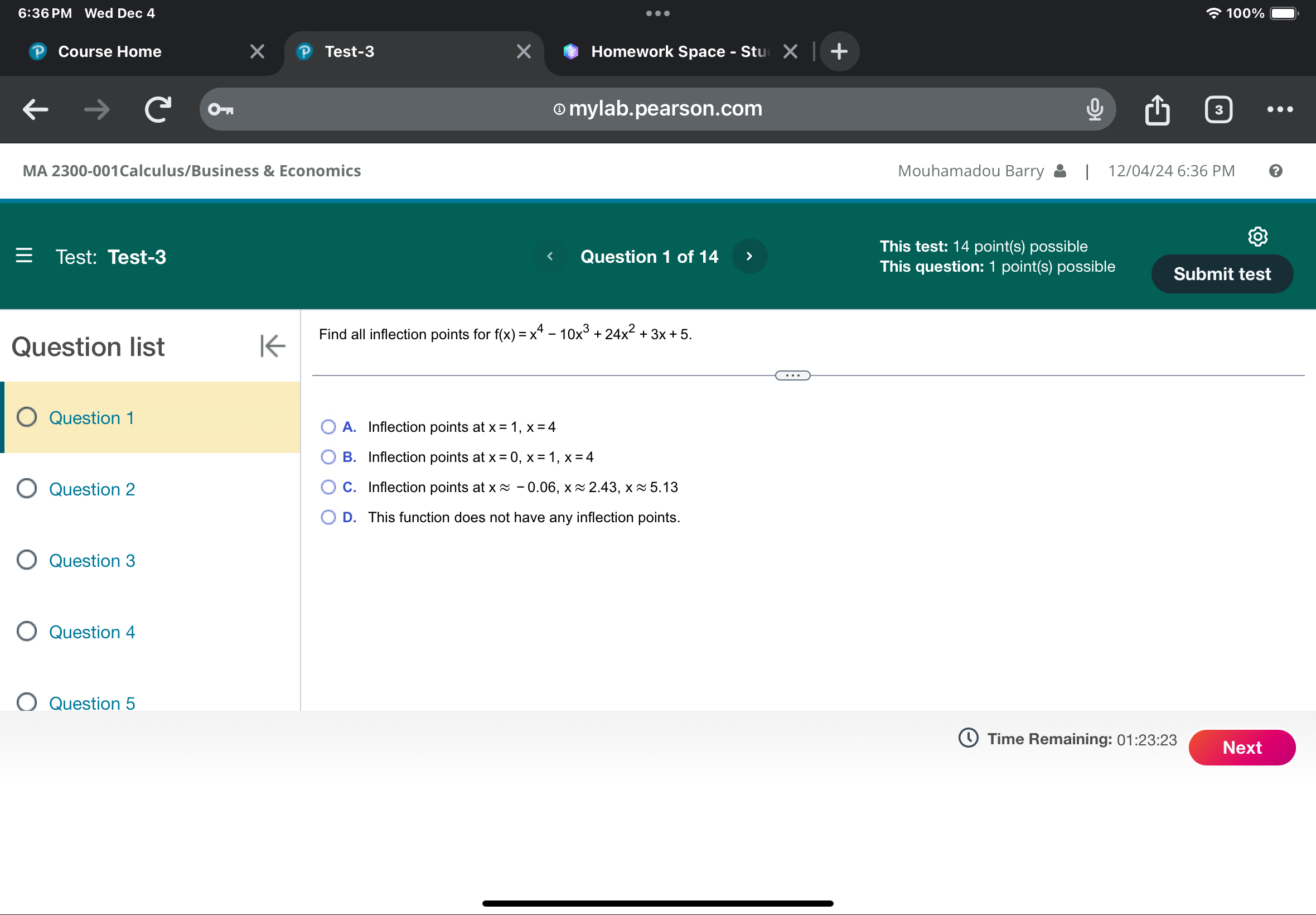Click the Mouhamadou Barry user name
This screenshot has height=915, width=1316.
click(970, 171)
